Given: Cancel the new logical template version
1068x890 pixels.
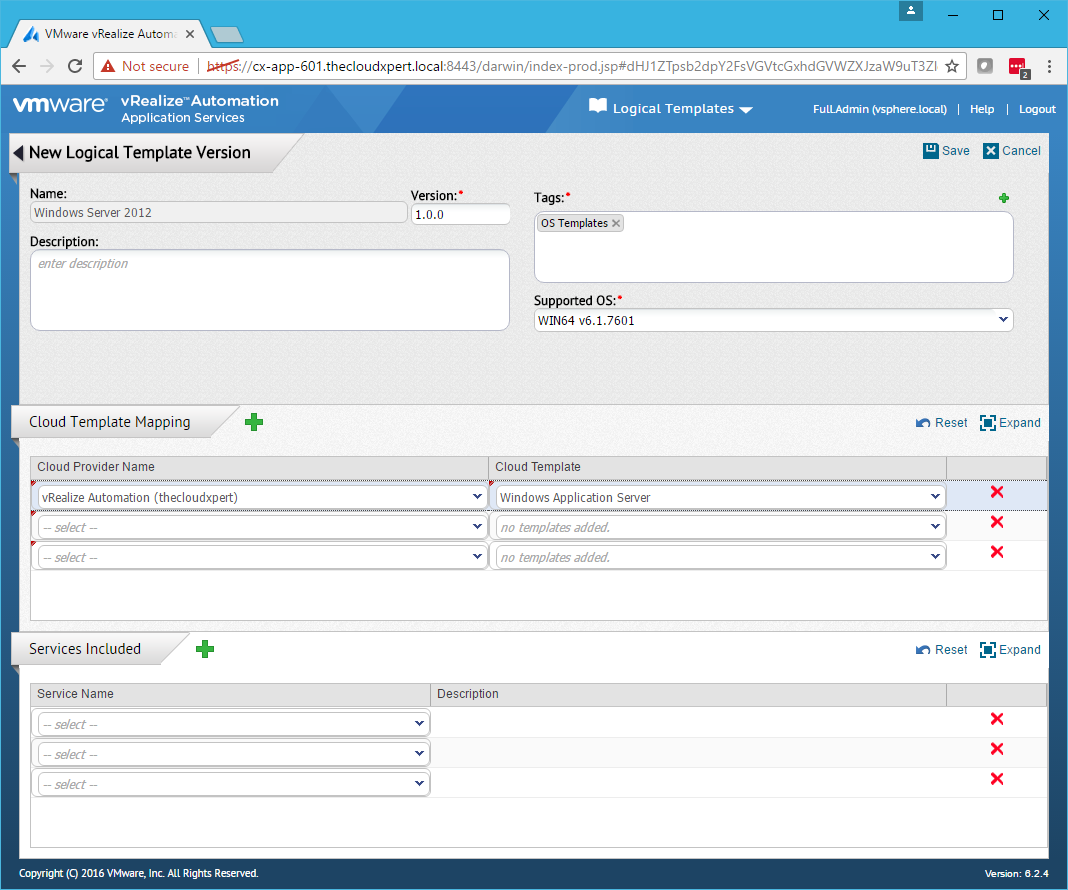Looking at the screenshot, I should pyautogui.click(x=1011, y=151).
